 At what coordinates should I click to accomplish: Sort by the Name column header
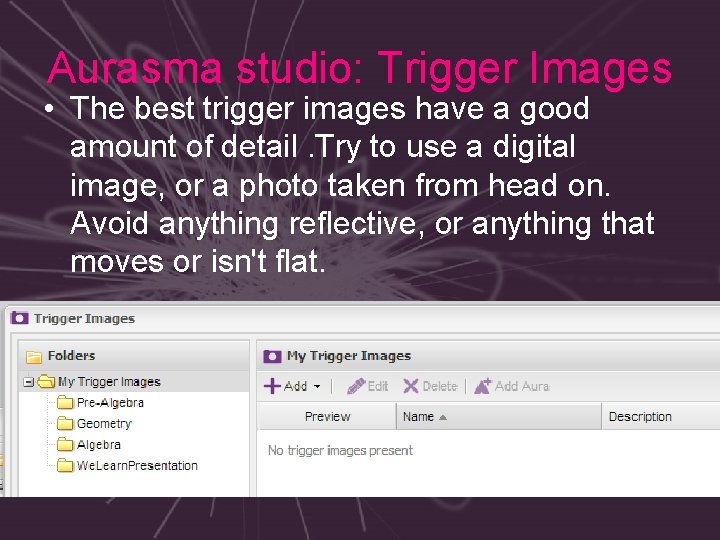499,416
